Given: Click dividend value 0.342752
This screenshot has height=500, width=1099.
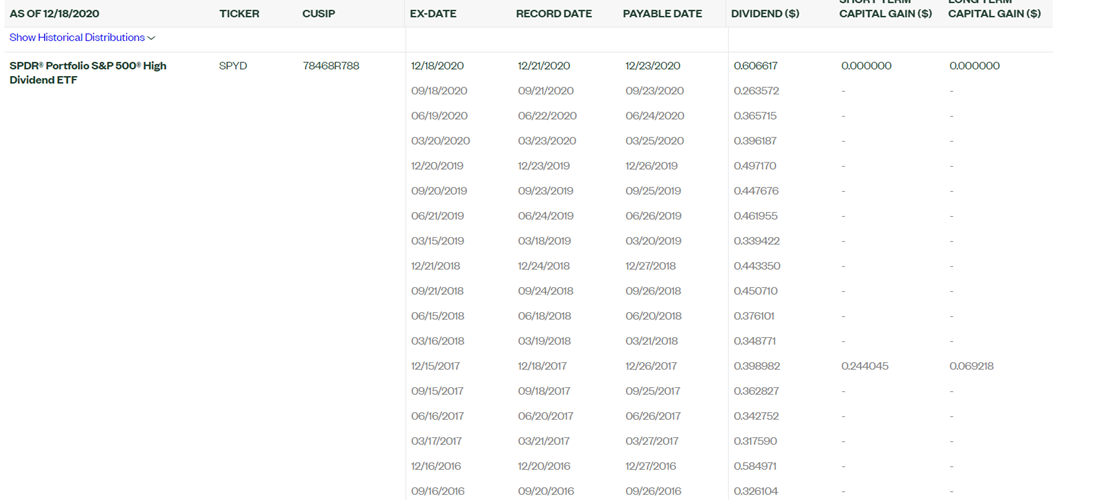Looking at the screenshot, I should click(x=756, y=417).
